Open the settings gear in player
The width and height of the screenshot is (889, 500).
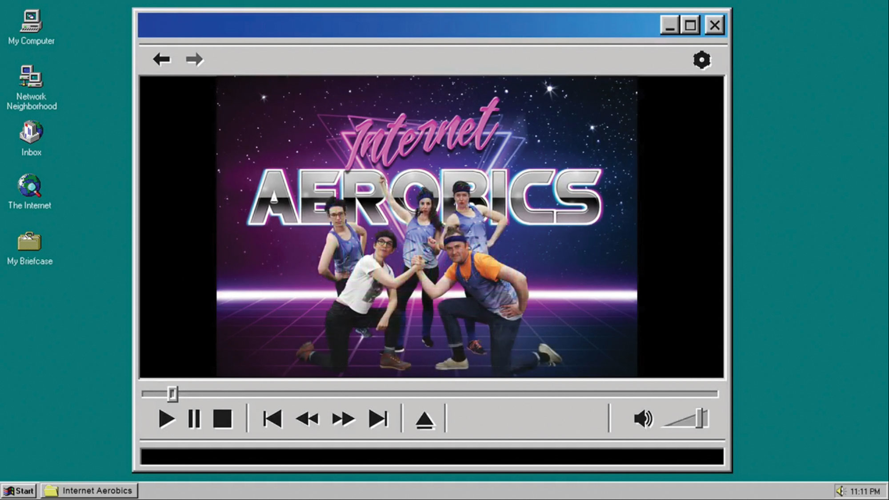click(x=702, y=60)
